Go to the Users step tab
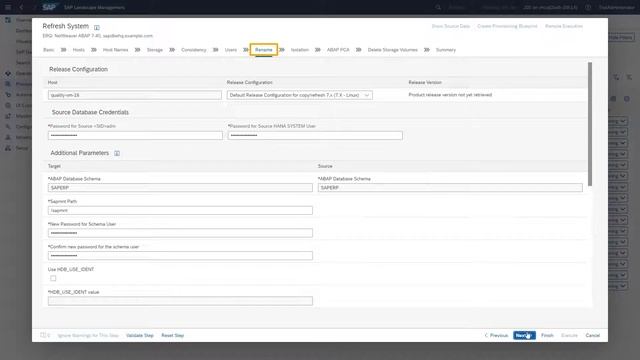This screenshot has width=640, height=360. tap(231, 50)
